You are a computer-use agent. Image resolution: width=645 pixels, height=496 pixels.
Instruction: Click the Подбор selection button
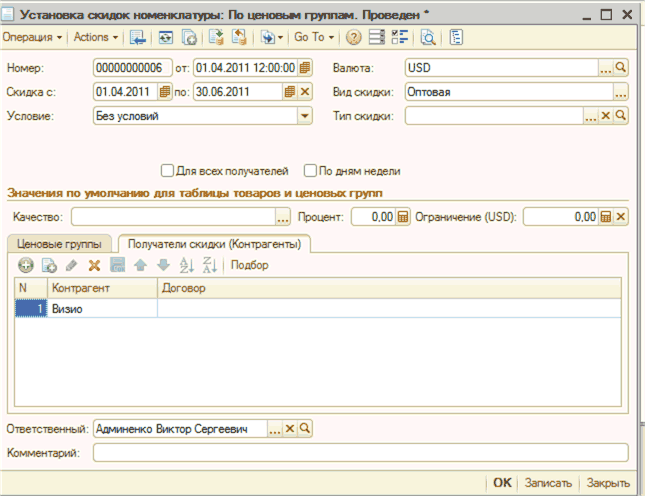[x=249, y=265]
